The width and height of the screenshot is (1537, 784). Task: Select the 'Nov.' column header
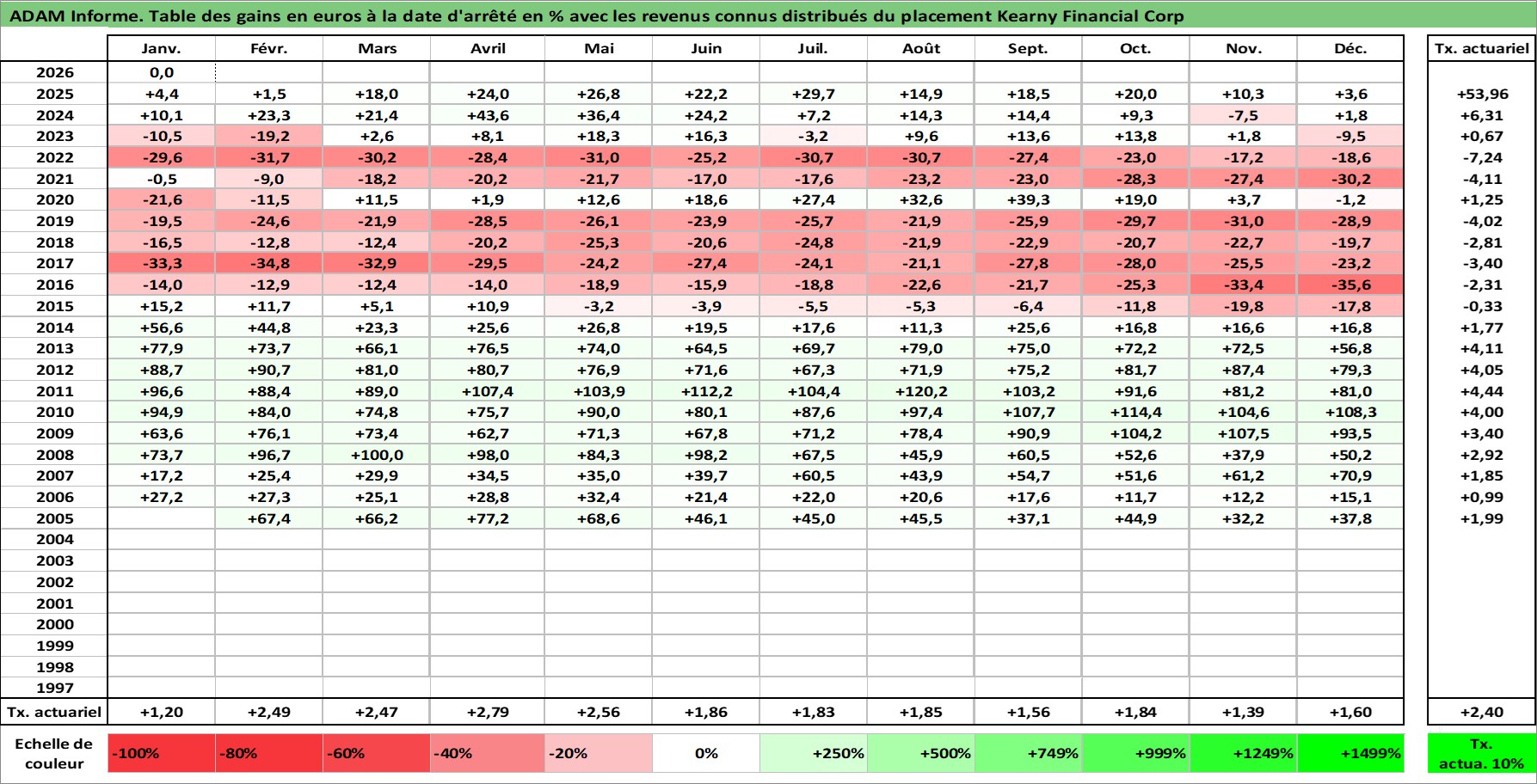tap(1243, 48)
